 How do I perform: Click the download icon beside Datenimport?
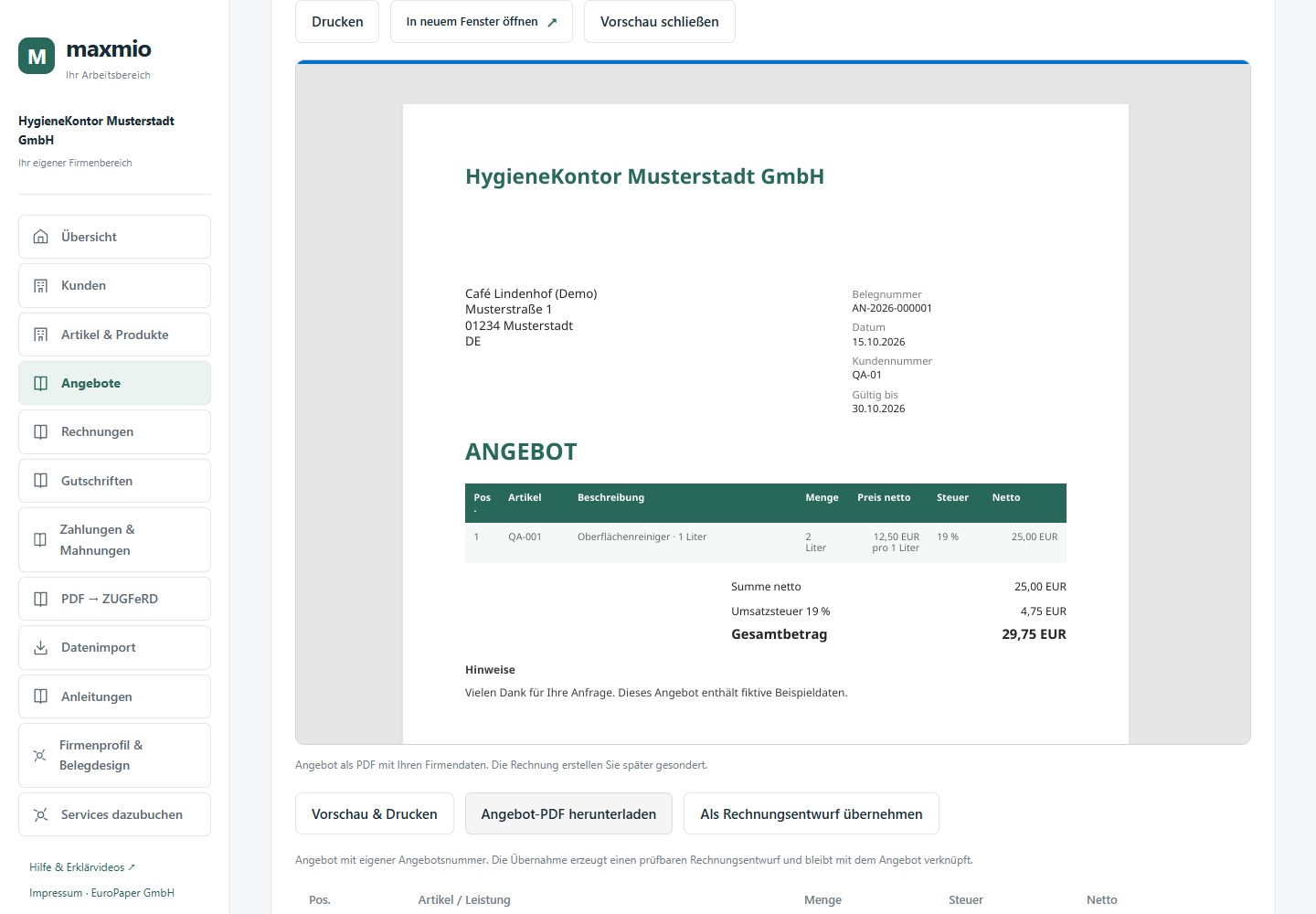41,647
